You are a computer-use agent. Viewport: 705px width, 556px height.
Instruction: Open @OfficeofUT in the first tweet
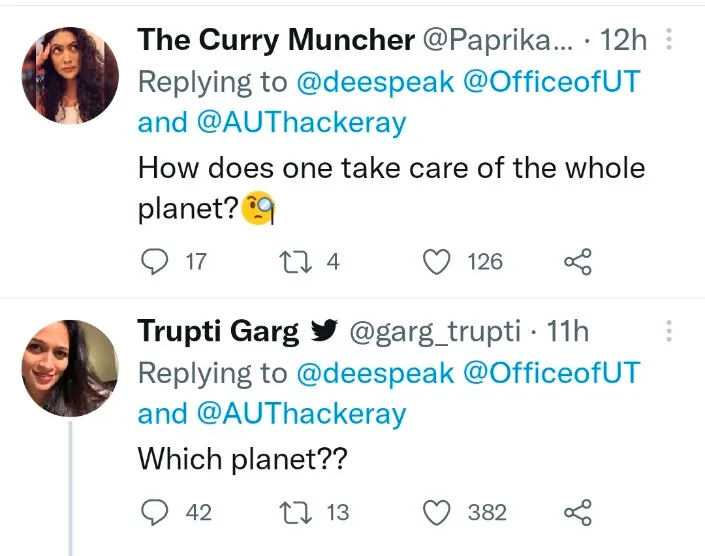tap(551, 81)
